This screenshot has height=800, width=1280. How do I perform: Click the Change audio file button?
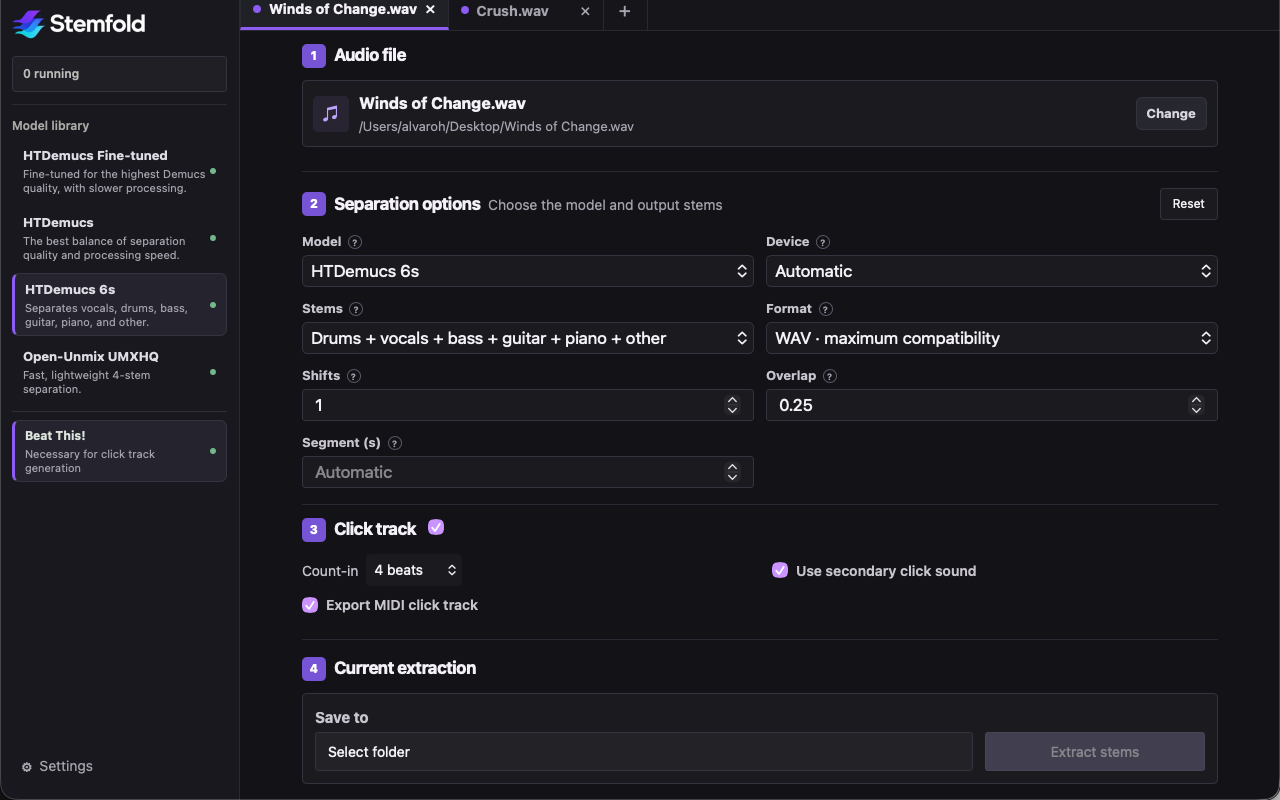(x=1171, y=114)
